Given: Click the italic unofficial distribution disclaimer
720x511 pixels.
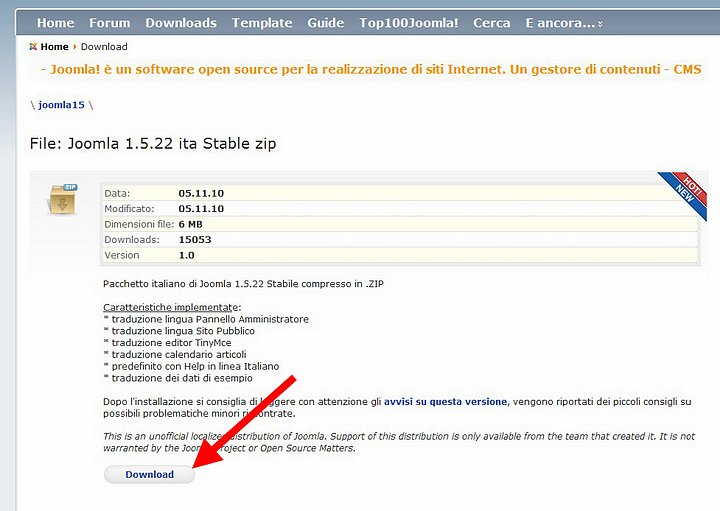Looking at the screenshot, I should point(399,442).
